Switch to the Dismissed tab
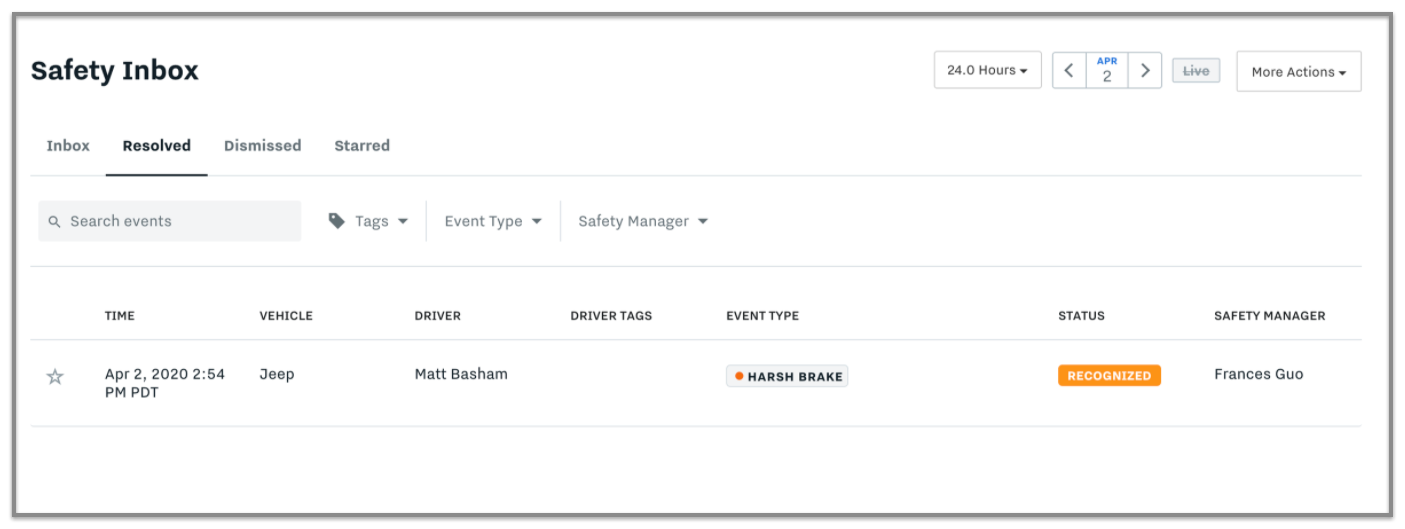Image resolution: width=1405 pixels, height=529 pixels. point(262,145)
